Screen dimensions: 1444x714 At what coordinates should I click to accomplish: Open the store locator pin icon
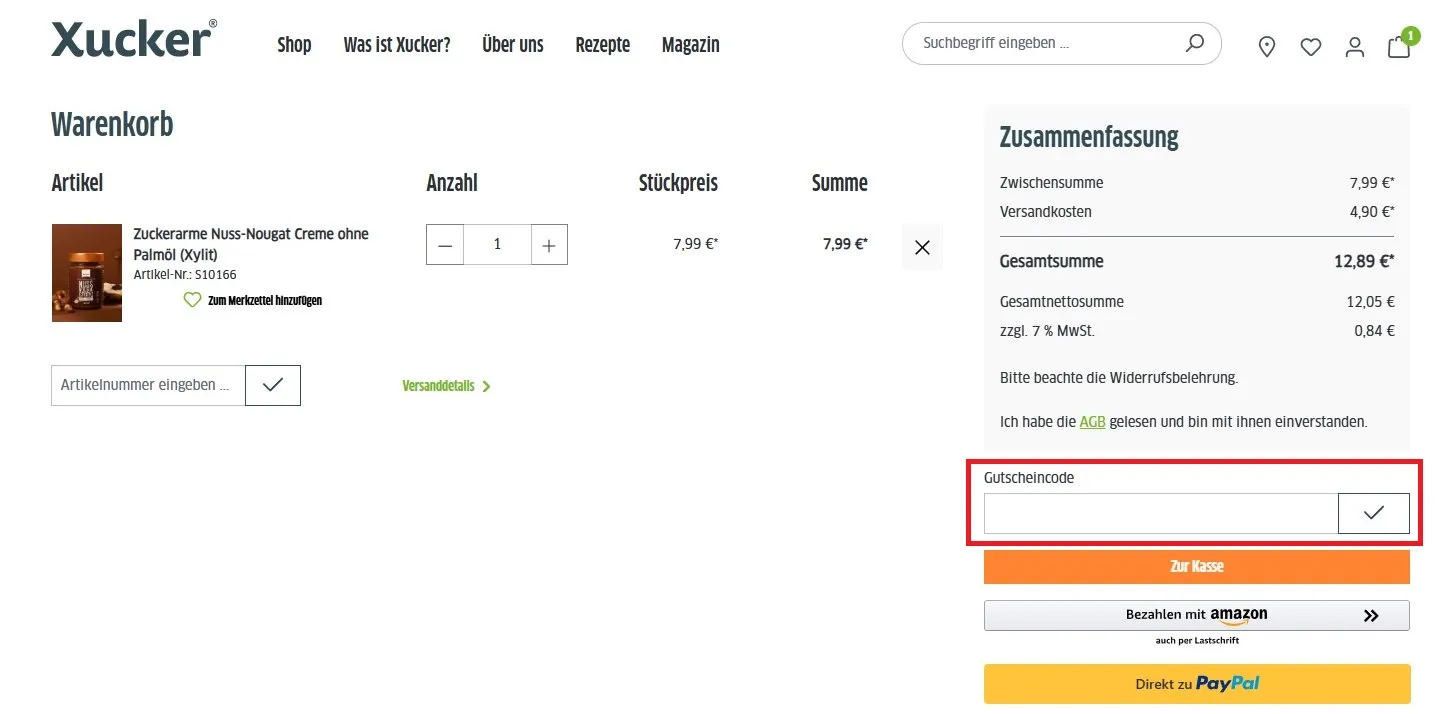point(1267,46)
